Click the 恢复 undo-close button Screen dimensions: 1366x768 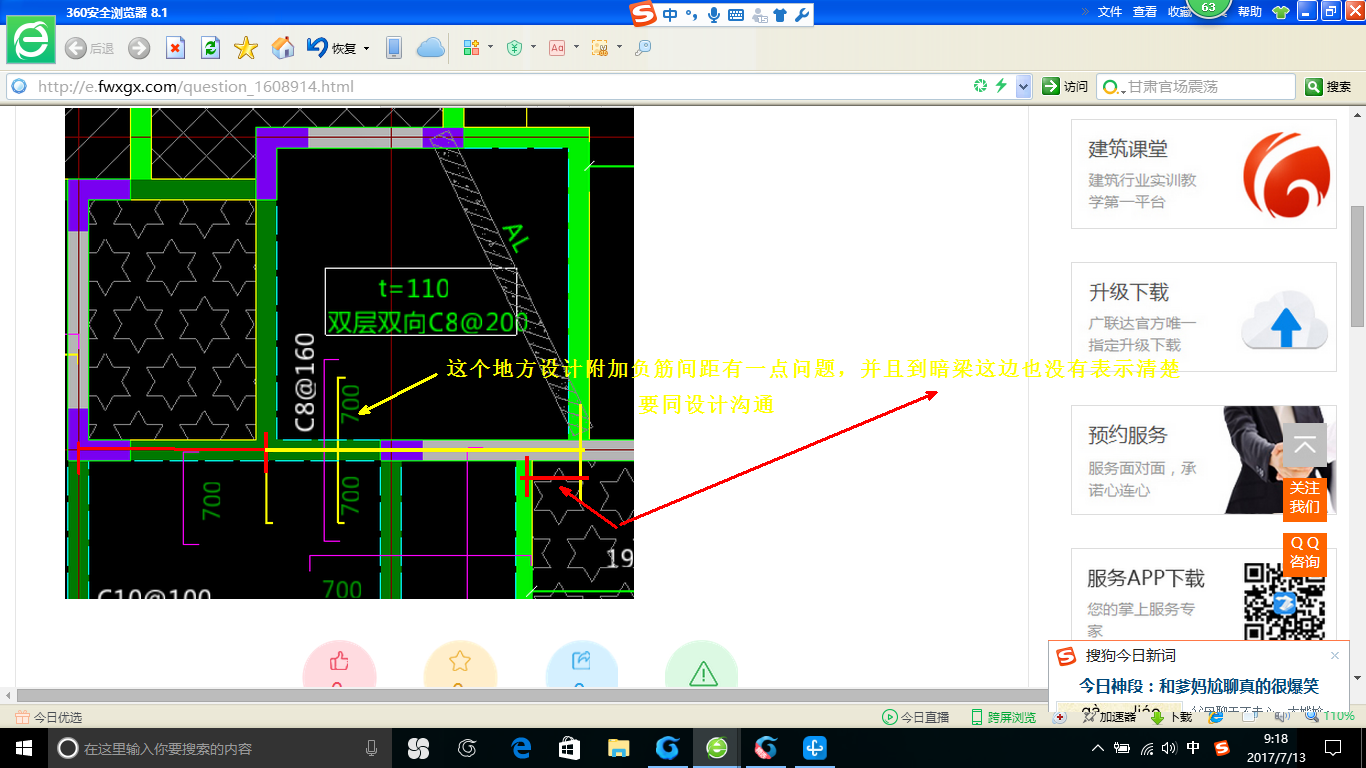coord(332,48)
